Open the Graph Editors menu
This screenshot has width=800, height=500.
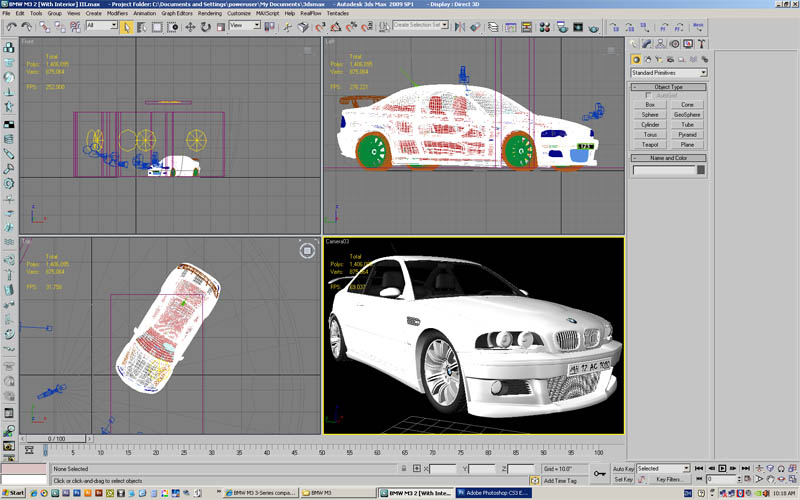[x=177, y=13]
